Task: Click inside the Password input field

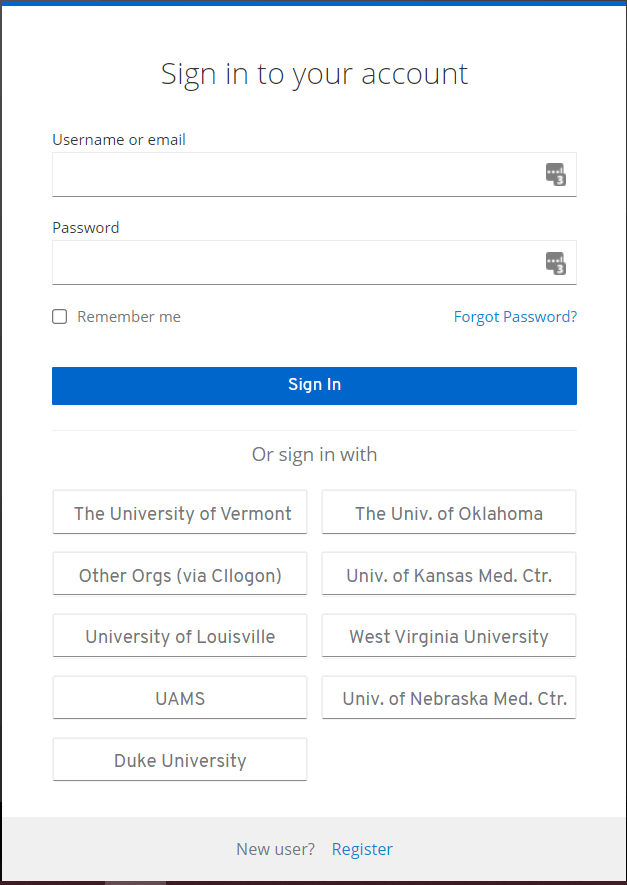Action: click(300, 262)
